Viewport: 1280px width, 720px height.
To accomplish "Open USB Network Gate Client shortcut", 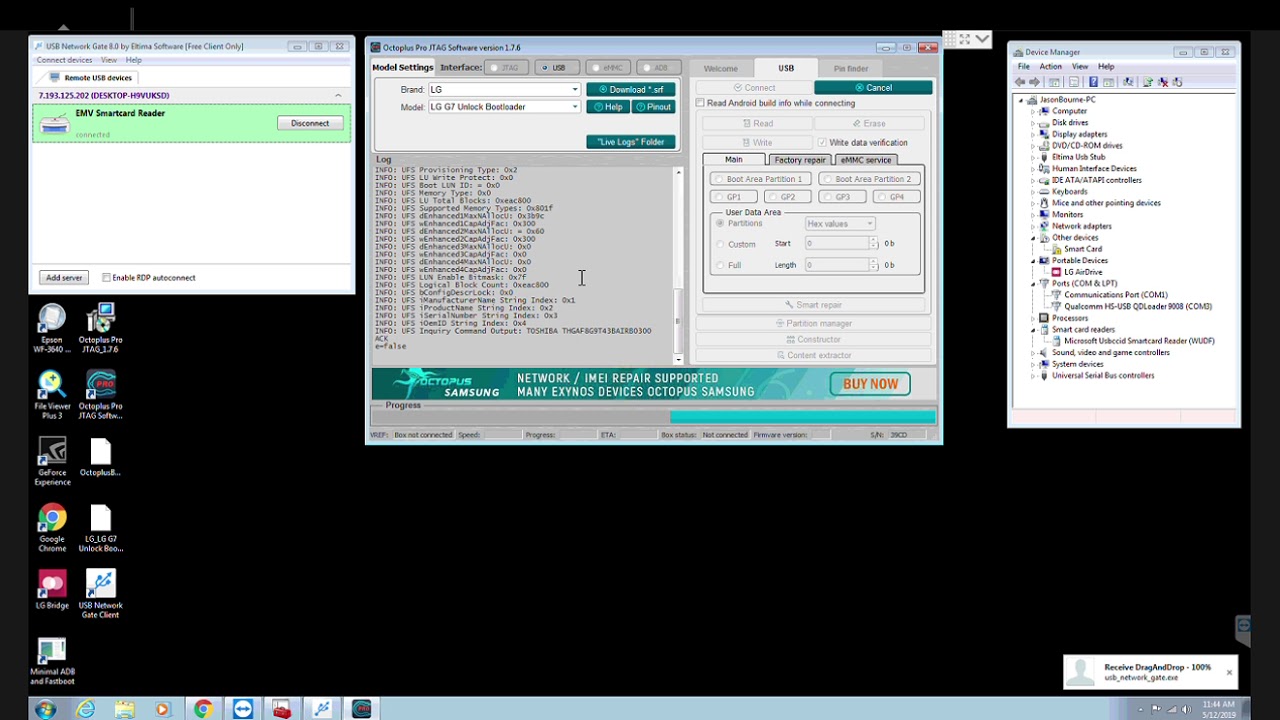I will point(100,594).
